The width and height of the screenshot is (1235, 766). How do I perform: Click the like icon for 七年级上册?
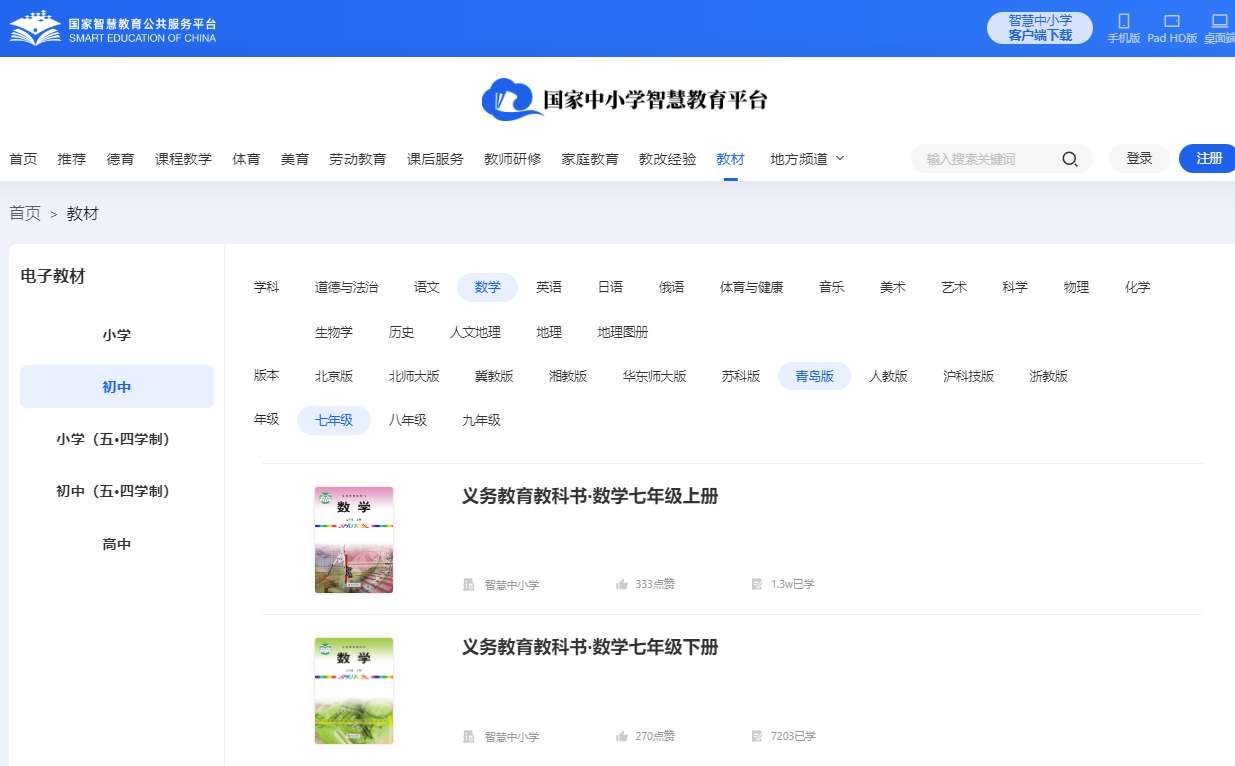[622, 584]
